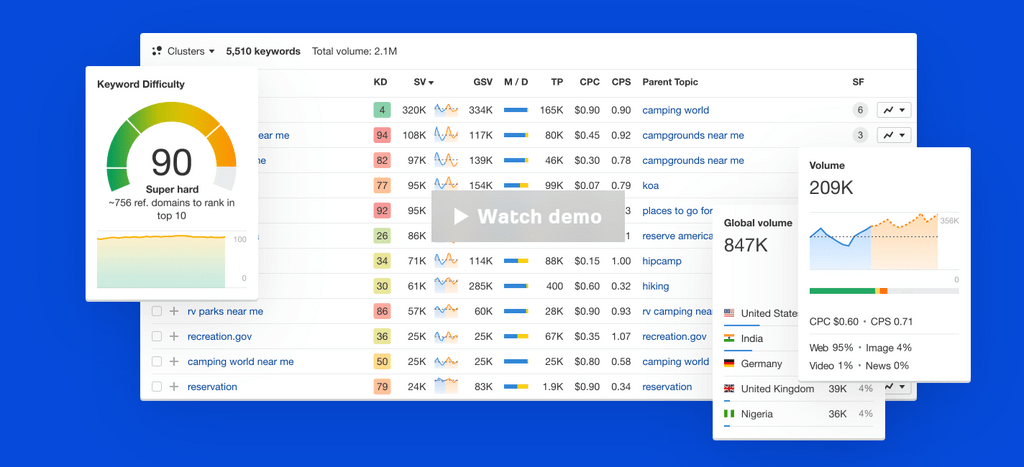Viewport: 1024px width, 467px height.
Task: Open the trend dropdown in the KD 94 row
Action: tap(893, 135)
